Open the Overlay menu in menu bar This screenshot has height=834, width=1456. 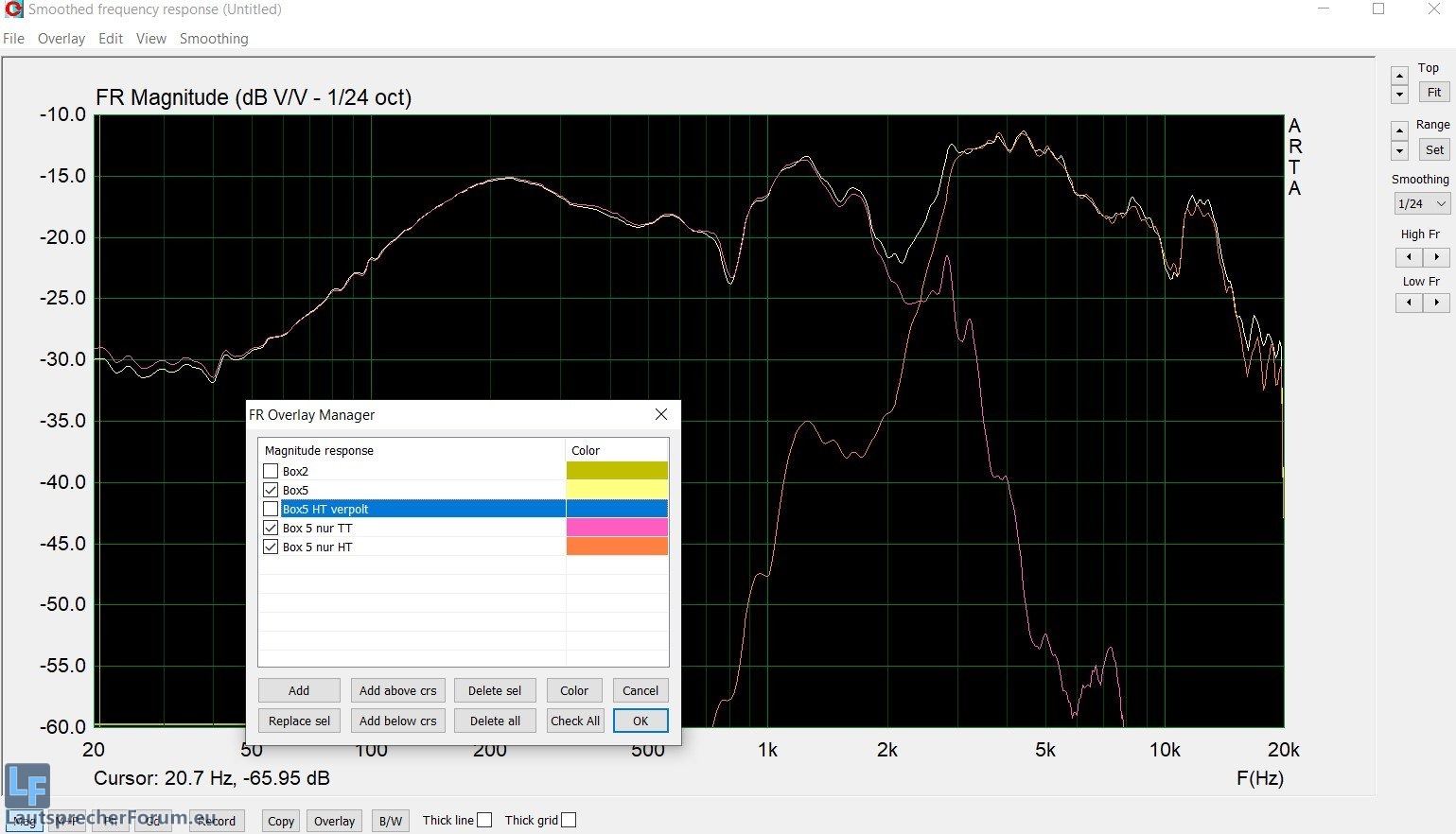(x=61, y=39)
